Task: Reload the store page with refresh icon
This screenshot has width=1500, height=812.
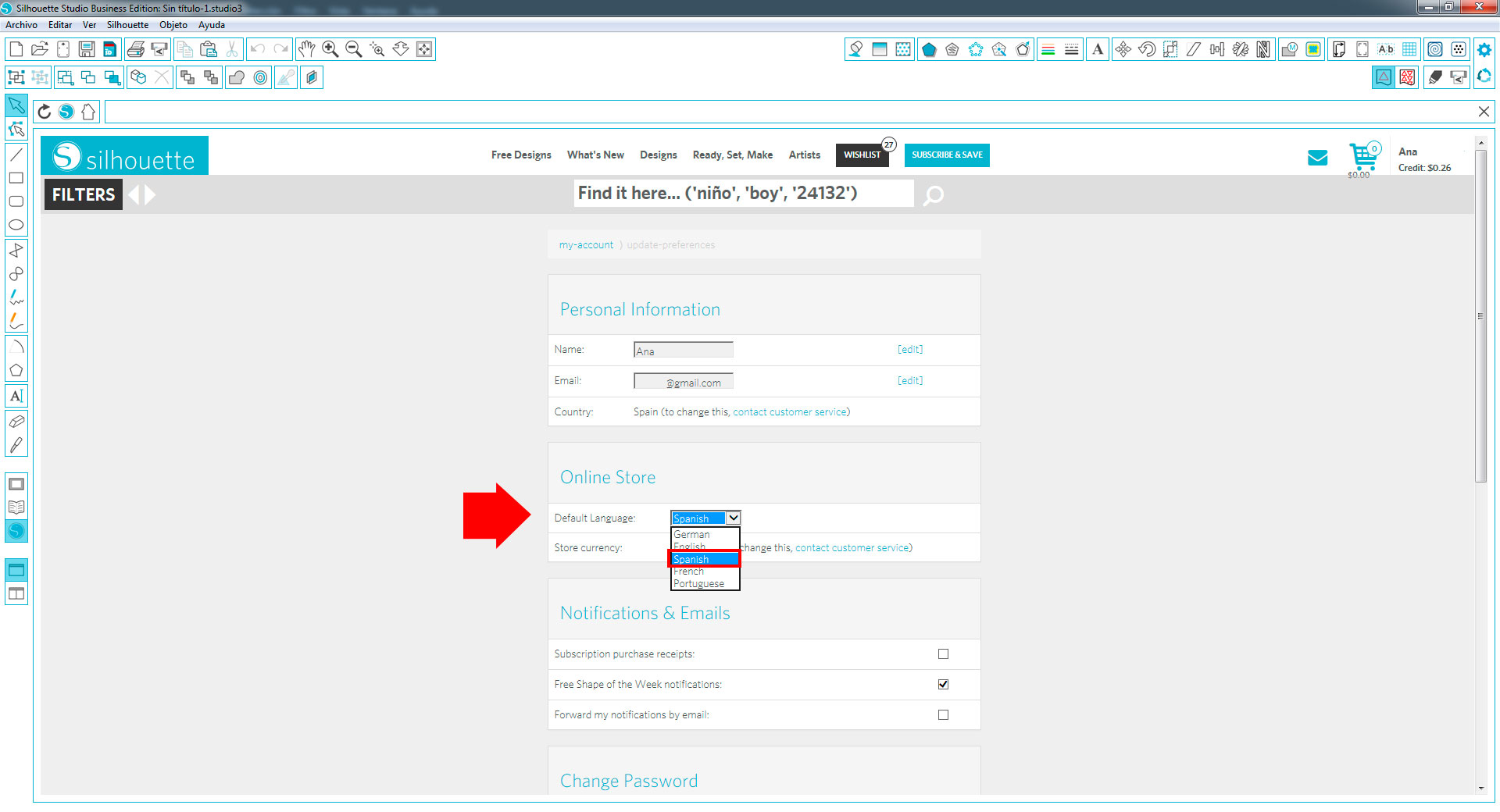Action: tap(45, 112)
